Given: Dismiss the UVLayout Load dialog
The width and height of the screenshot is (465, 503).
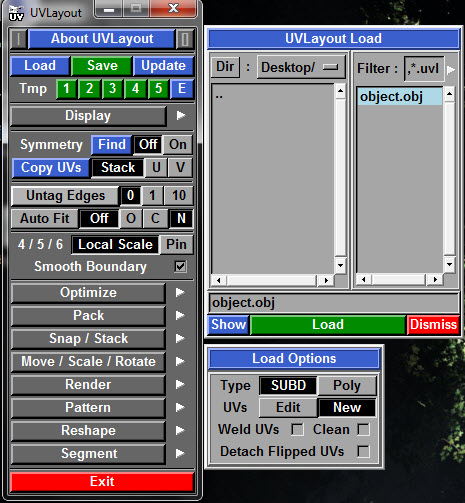Looking at the screenshot, I should coord(433,325).
